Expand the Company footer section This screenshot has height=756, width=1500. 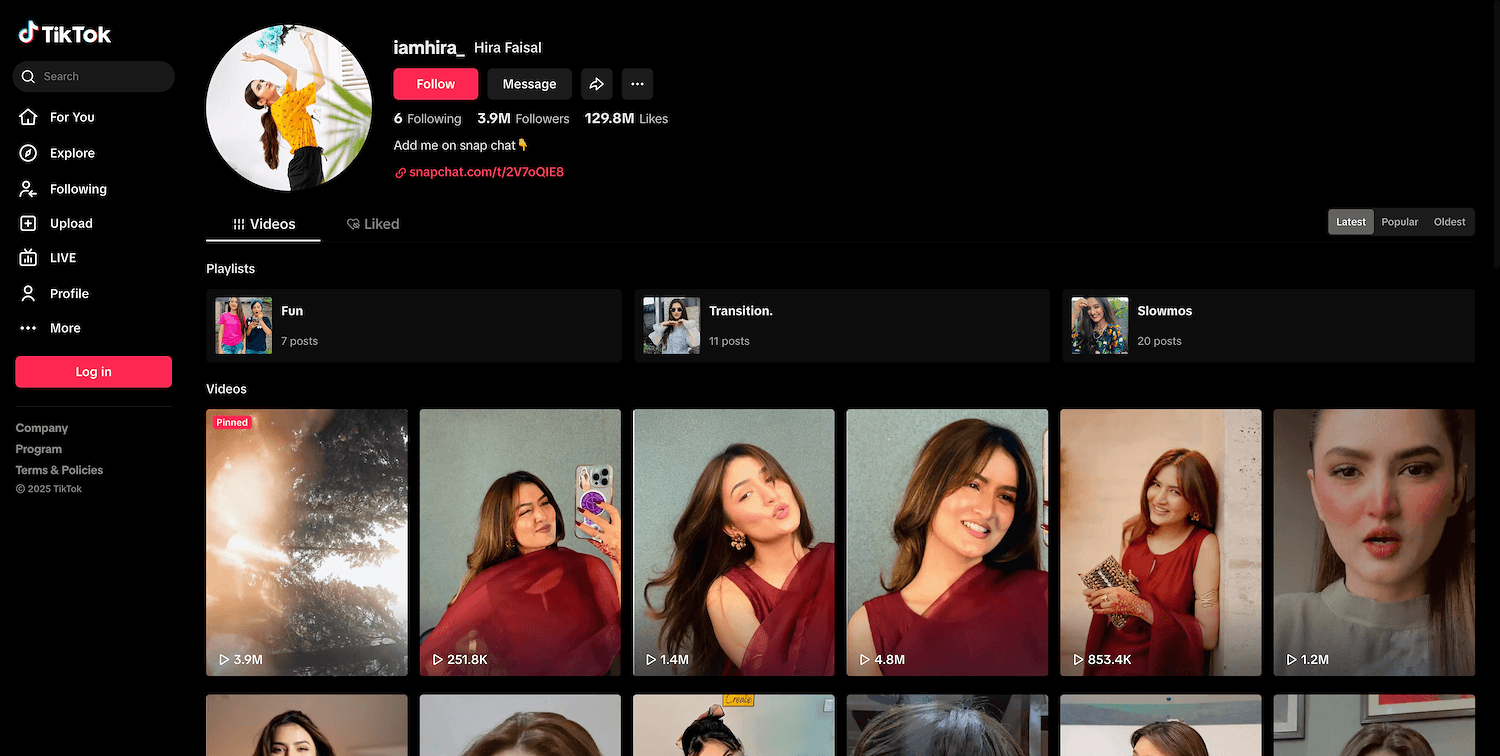point(42,428)
